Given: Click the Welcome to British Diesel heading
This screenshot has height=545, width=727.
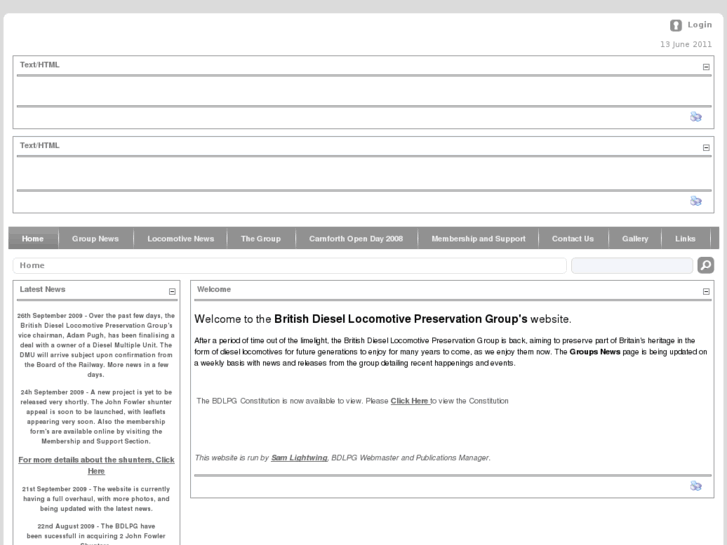Looking at the screenshot, I should click(383, 319).
